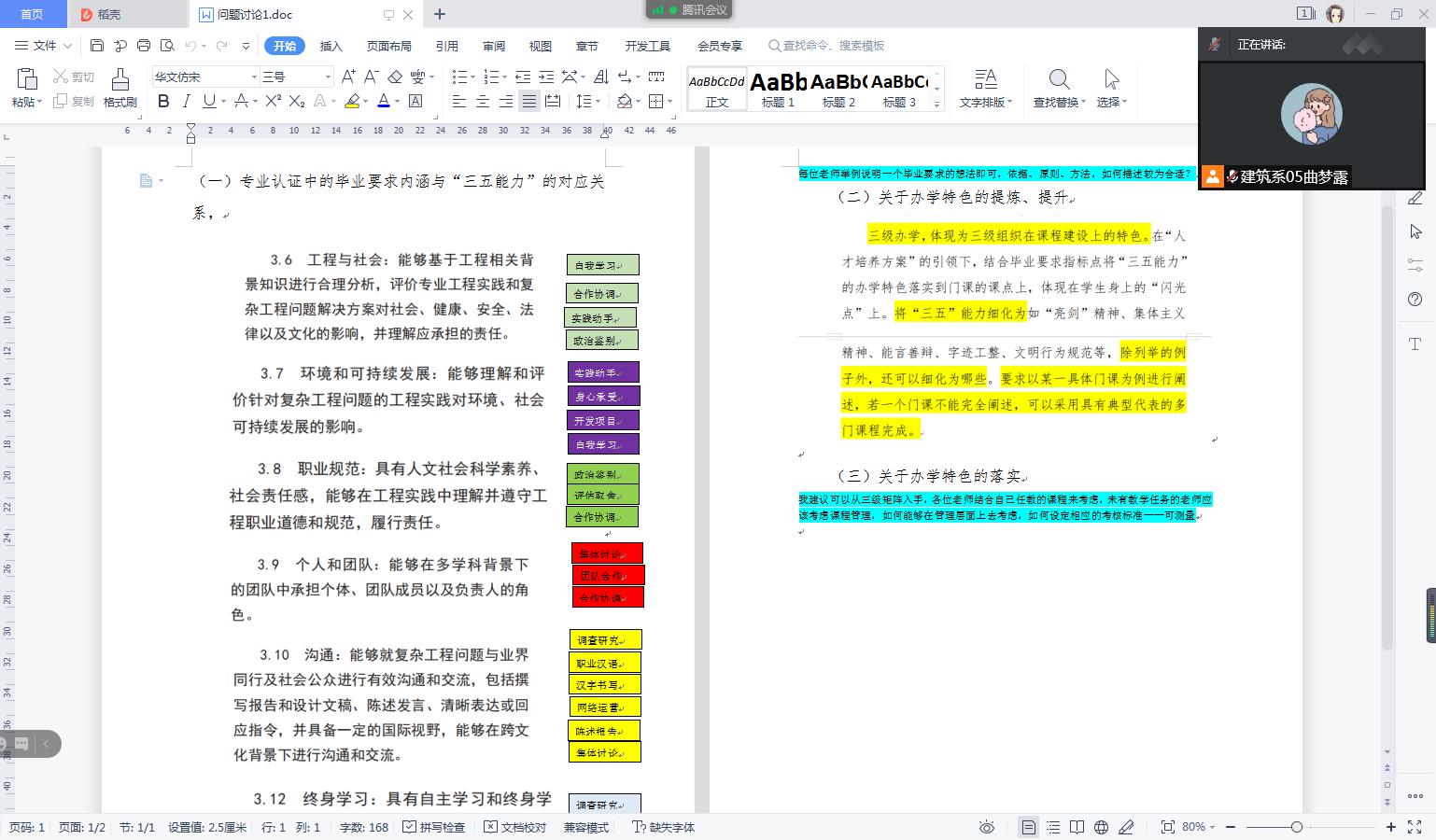Open Find and Replace (查找替换)
This screenshot has height=840, width=1436.
[1059, 88]
